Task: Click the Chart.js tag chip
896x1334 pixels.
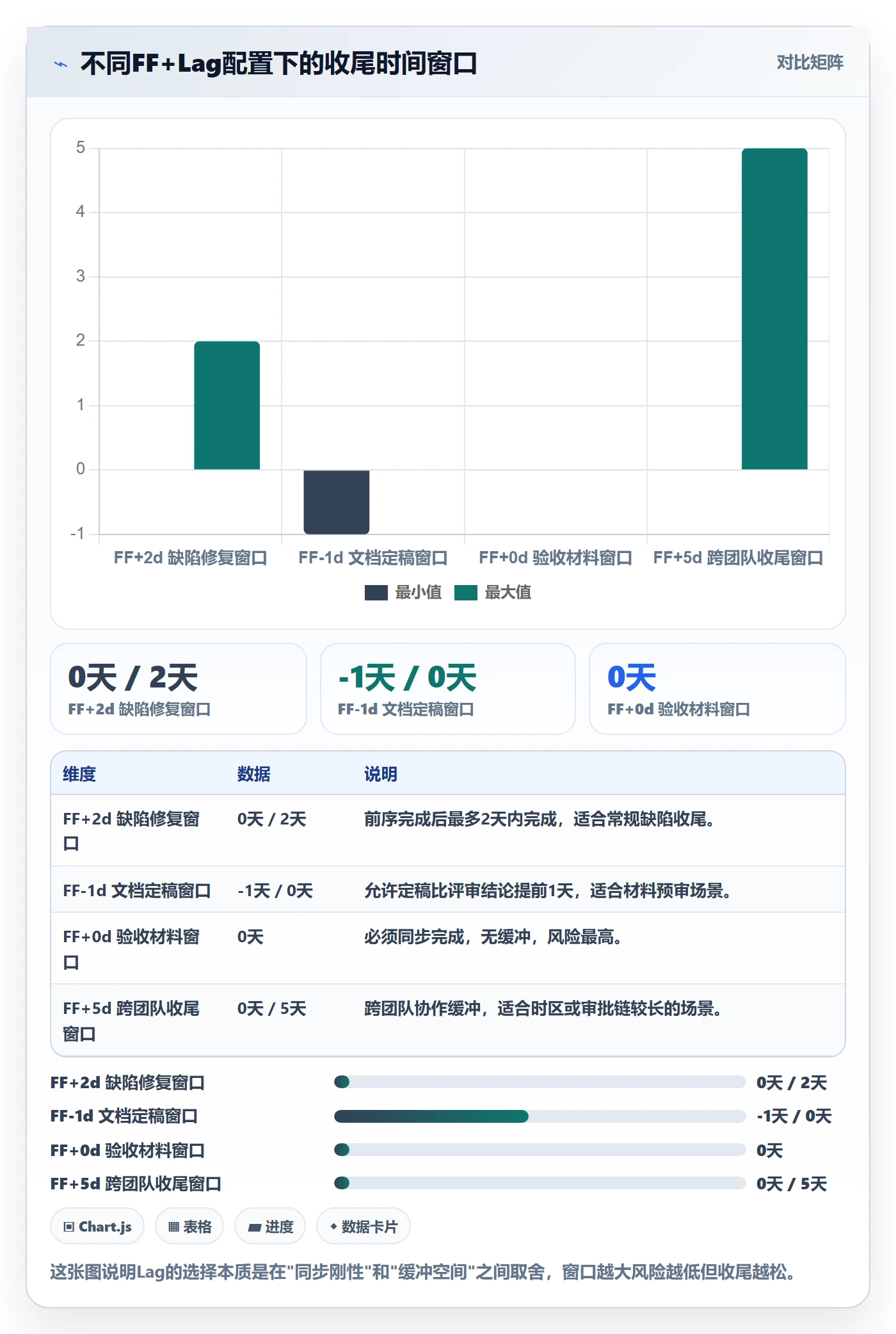Action: coord(97,1226)
